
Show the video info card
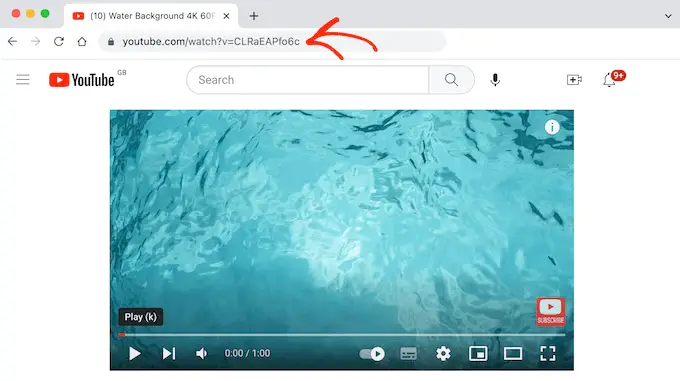552,127
